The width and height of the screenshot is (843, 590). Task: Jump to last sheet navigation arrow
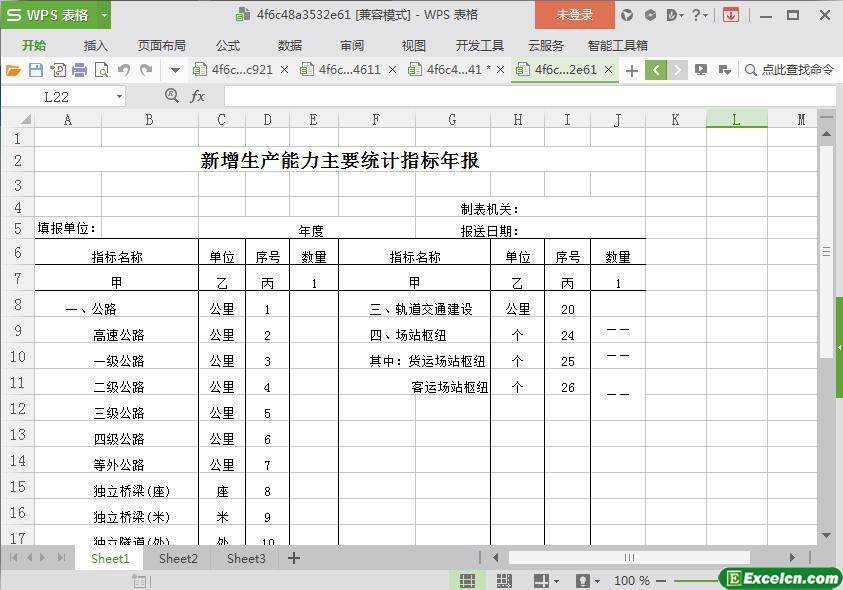[x=61, y=558]
